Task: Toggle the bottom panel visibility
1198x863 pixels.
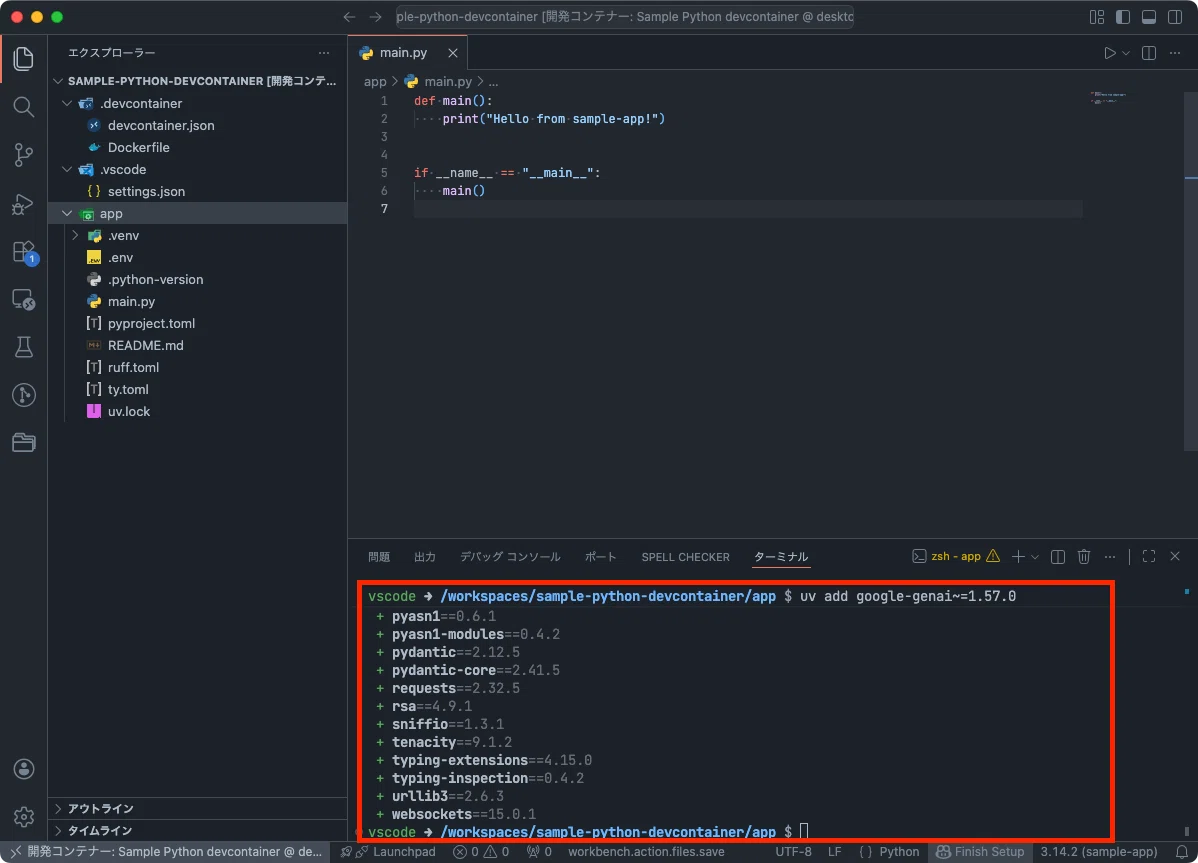Action: (x=1148, y=17)
